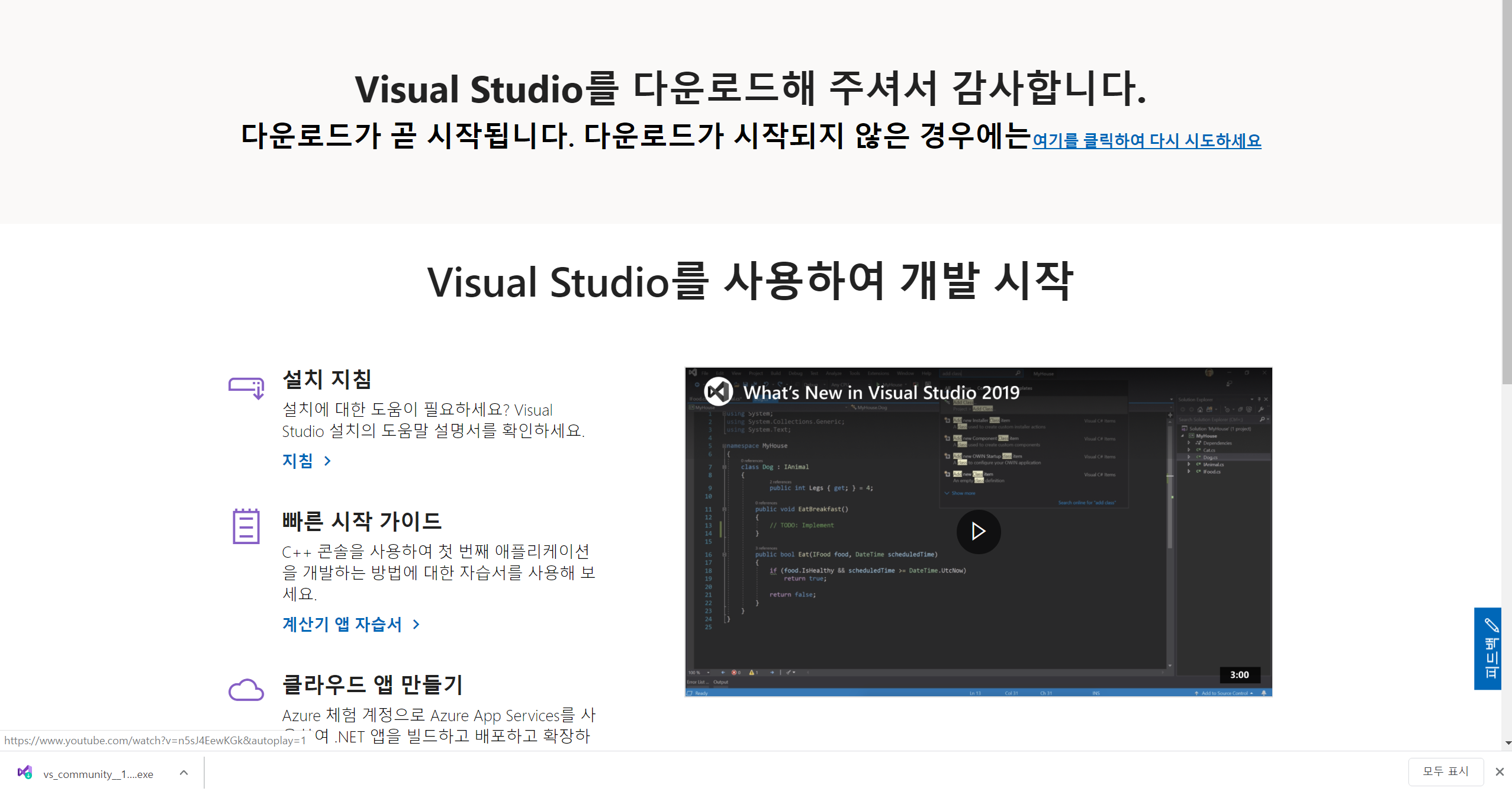Image resolution: width=1512 pixels, height=791 pixels.
Task: Click the vs_community exe file icon
Action: 25,772
